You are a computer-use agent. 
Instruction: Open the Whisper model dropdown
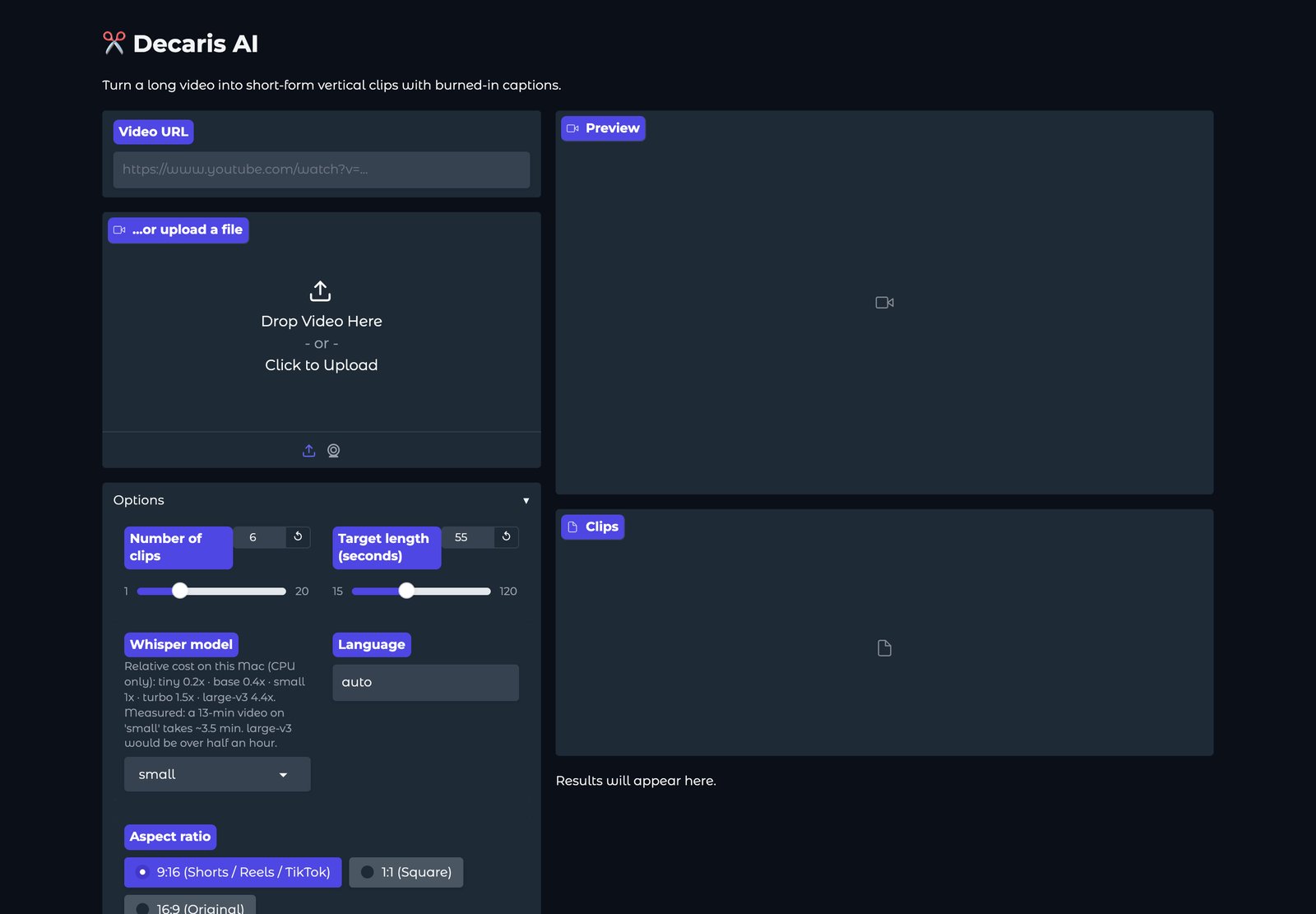pyautogui.click(x=217, y=774)
